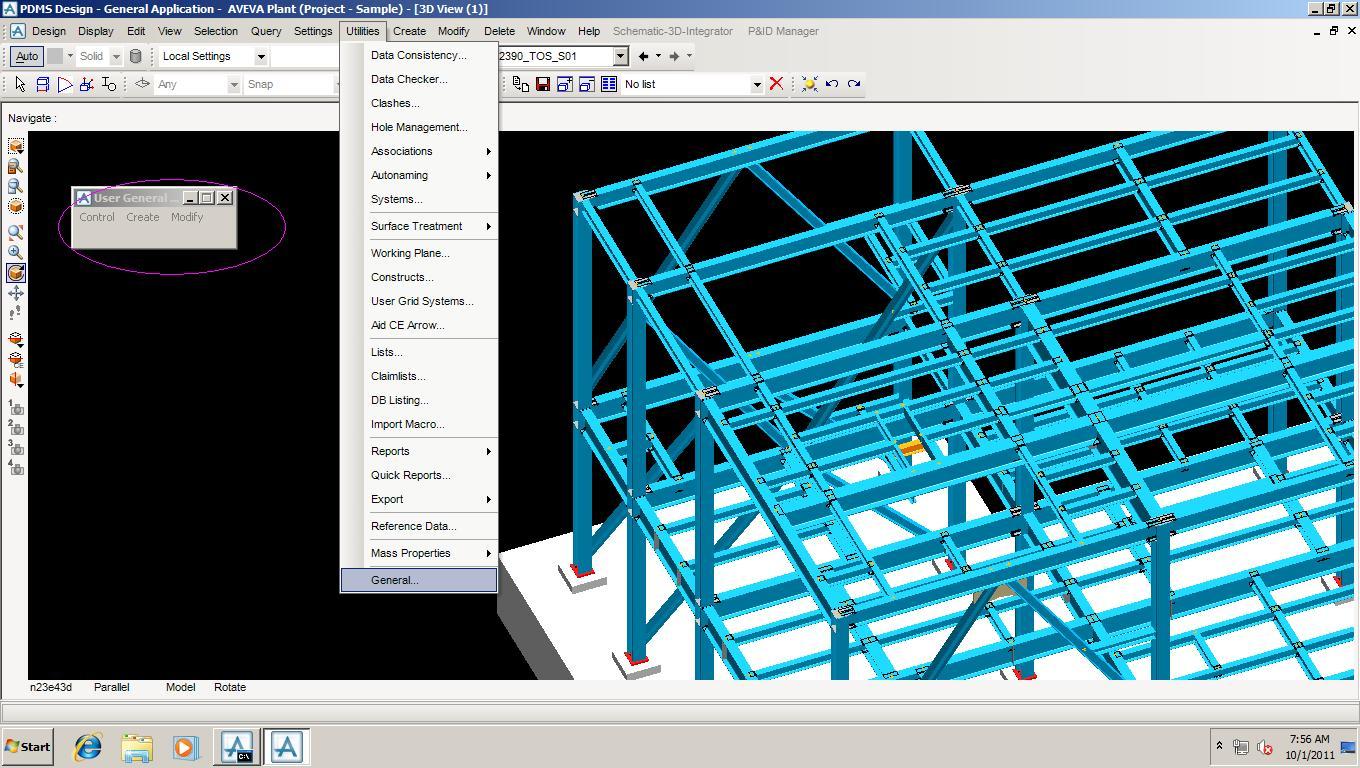1360x768 pixels.
Task: Open the 2390_TOS_S01 element dropdown
Action: [620, 56]
